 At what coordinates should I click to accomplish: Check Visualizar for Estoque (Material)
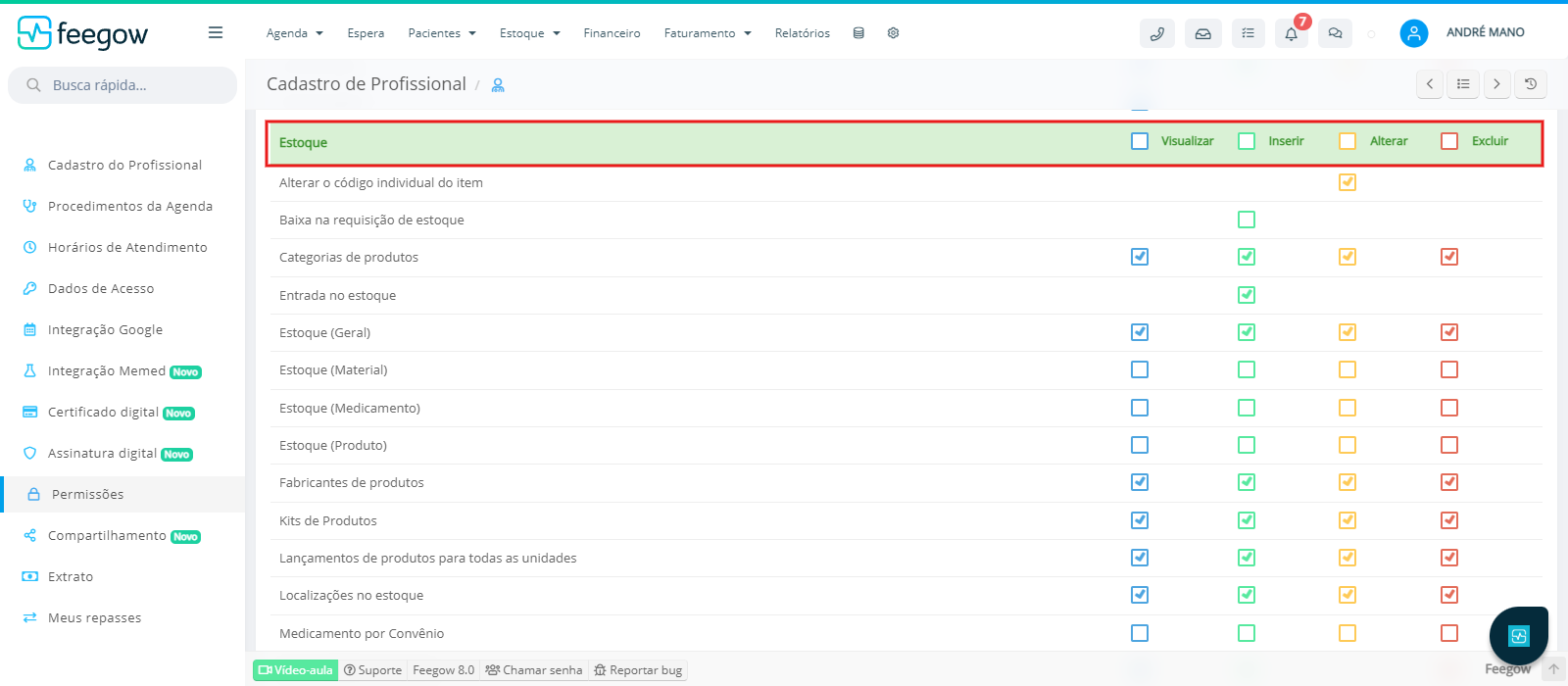[1140, 369]
